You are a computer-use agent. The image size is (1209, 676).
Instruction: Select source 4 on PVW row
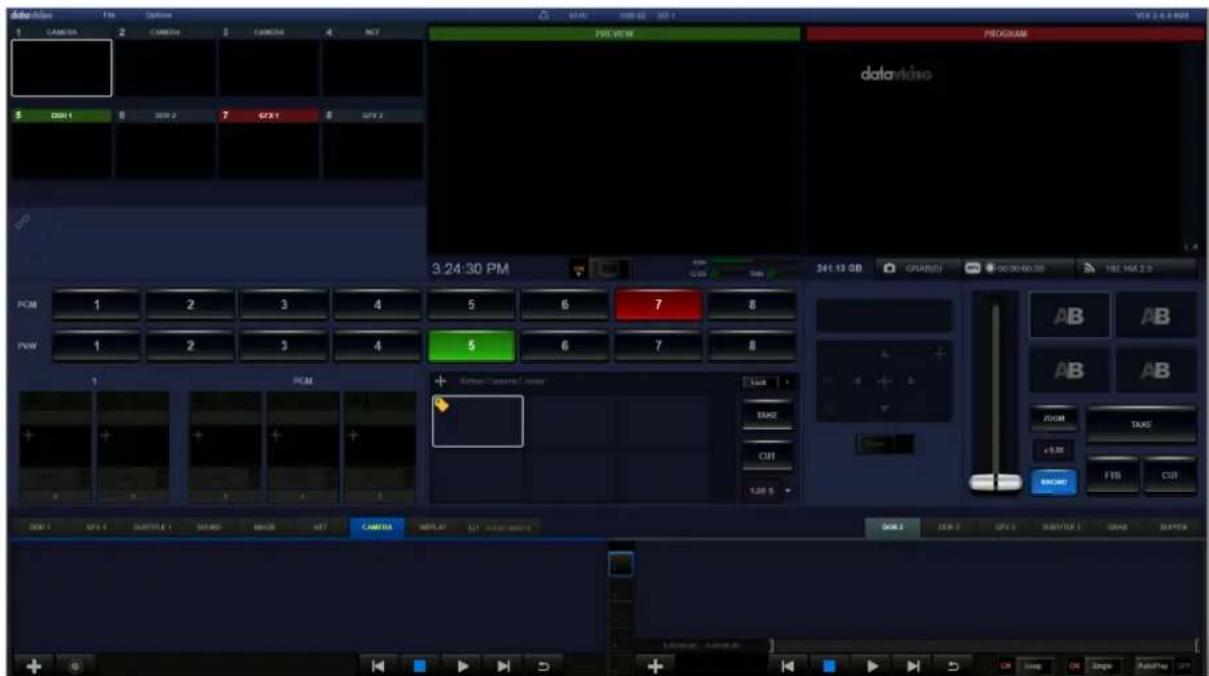[378, 346]
